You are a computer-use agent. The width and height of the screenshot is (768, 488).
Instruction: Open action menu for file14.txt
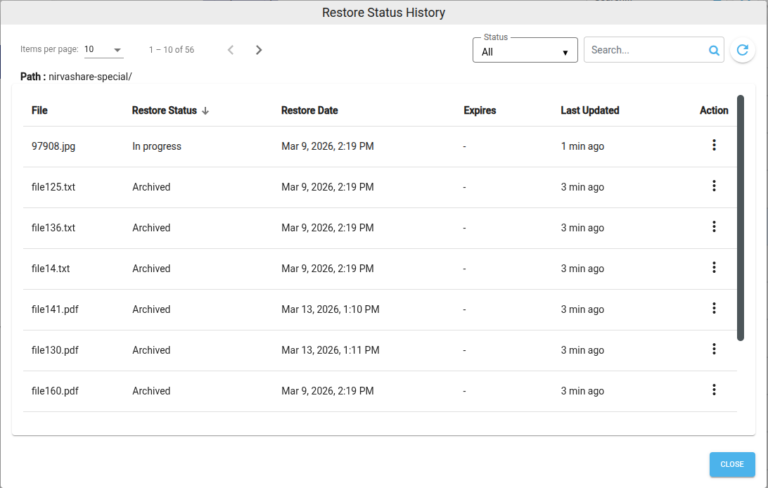point(714,268)
